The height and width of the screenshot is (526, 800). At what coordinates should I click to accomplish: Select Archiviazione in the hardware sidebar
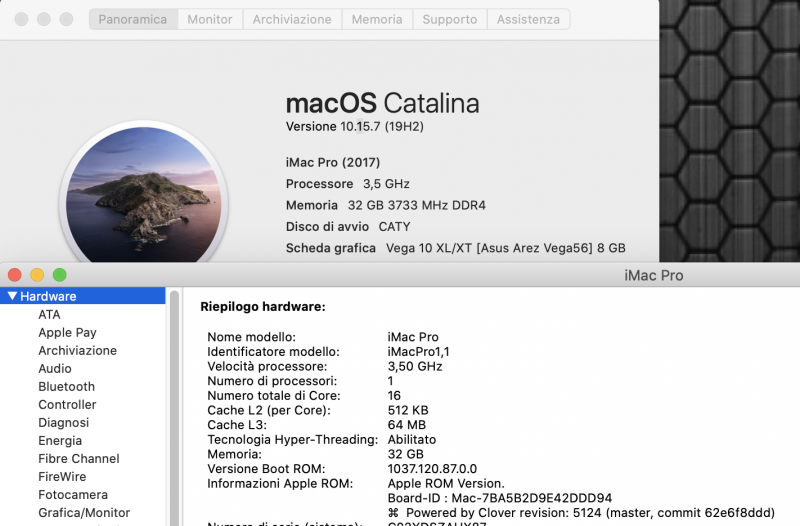[78, 350]
